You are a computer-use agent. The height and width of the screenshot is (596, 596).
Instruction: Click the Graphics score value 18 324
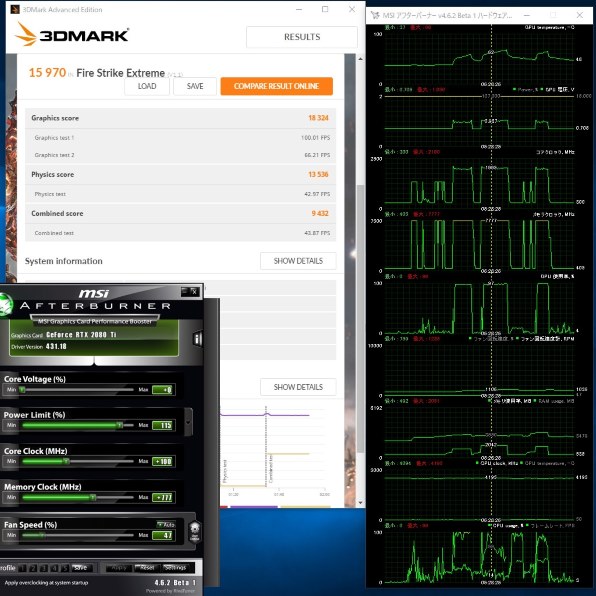pos(318,118)
